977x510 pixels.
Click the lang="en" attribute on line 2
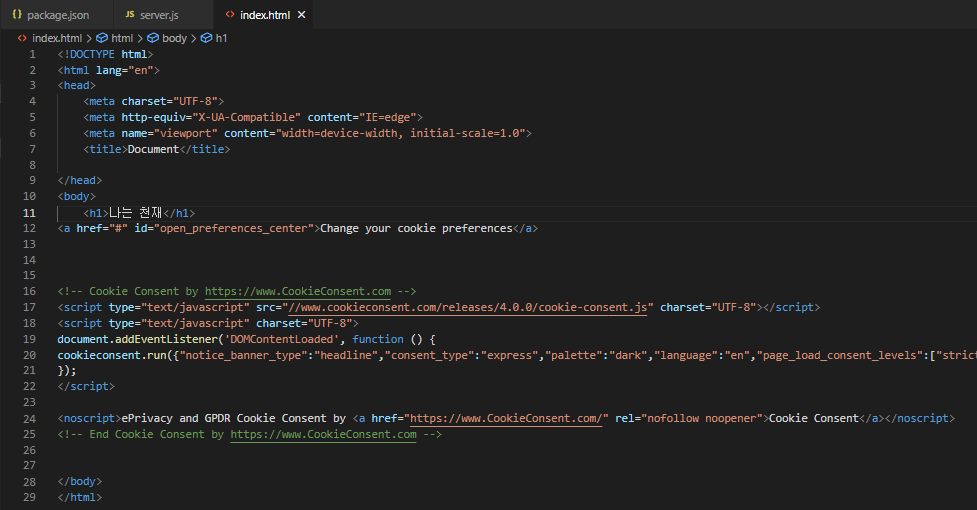click(125, 70)
